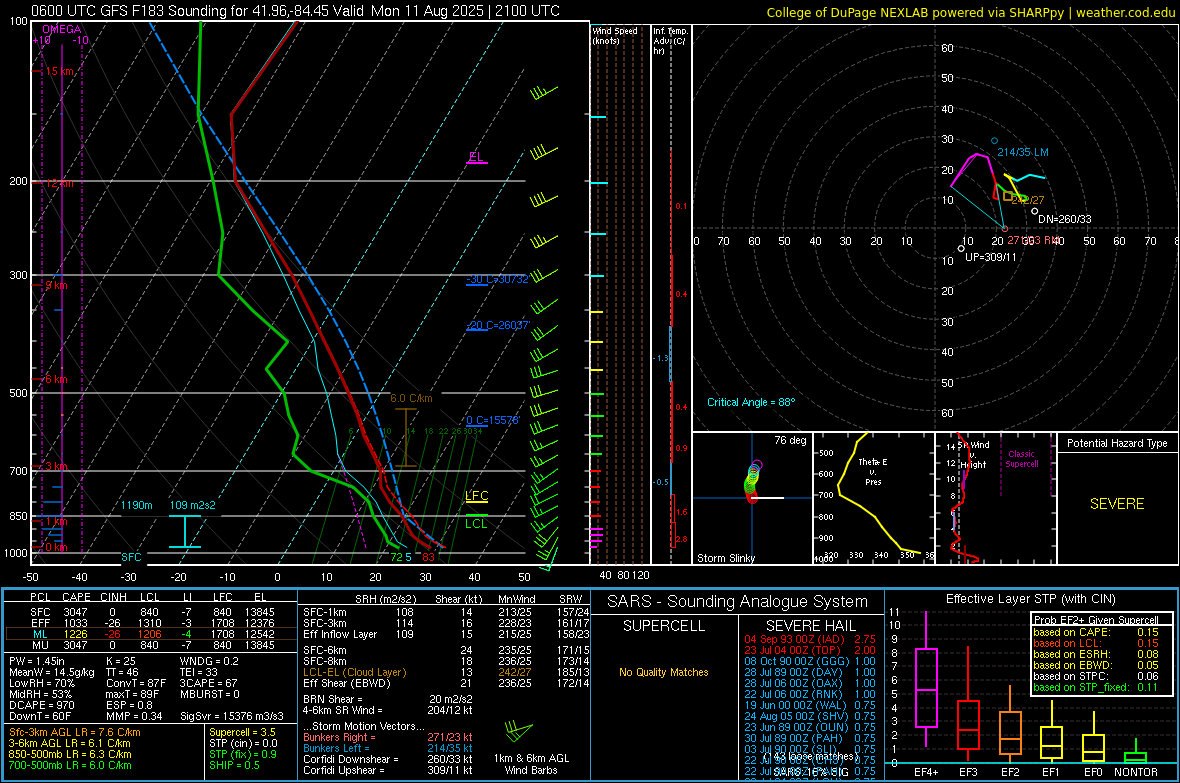Viewport: 1180px width, 783px height.
Task: Click the Corfidi Downshear vector line
Action: click(x=388, y=759)
